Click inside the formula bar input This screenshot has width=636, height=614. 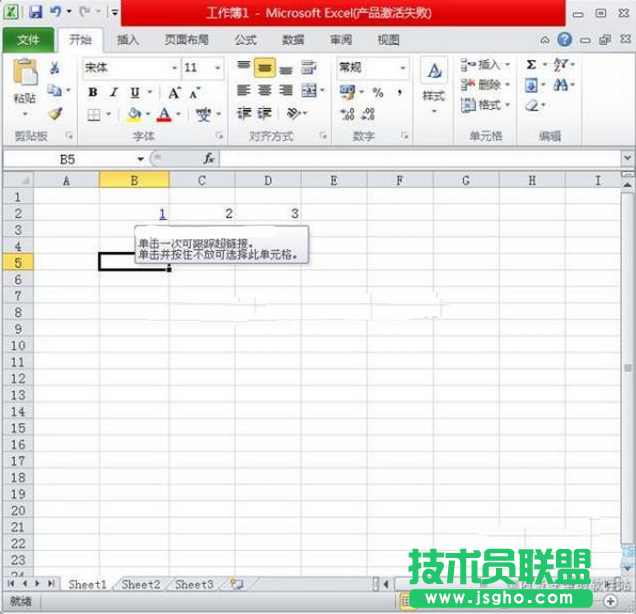pyautogui.click(x=420, y=158)
